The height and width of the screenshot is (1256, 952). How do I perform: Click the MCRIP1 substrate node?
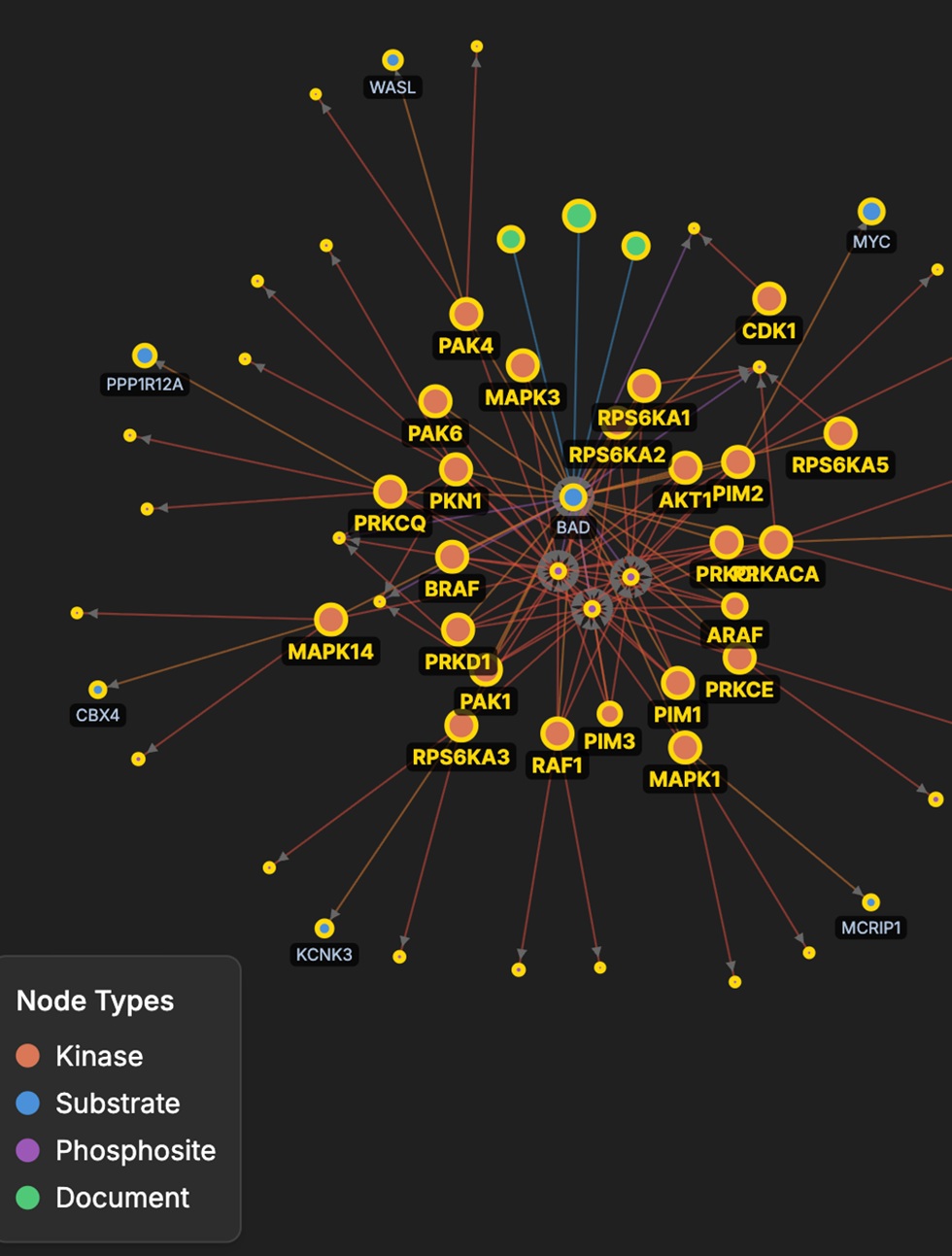pos(871,902)
